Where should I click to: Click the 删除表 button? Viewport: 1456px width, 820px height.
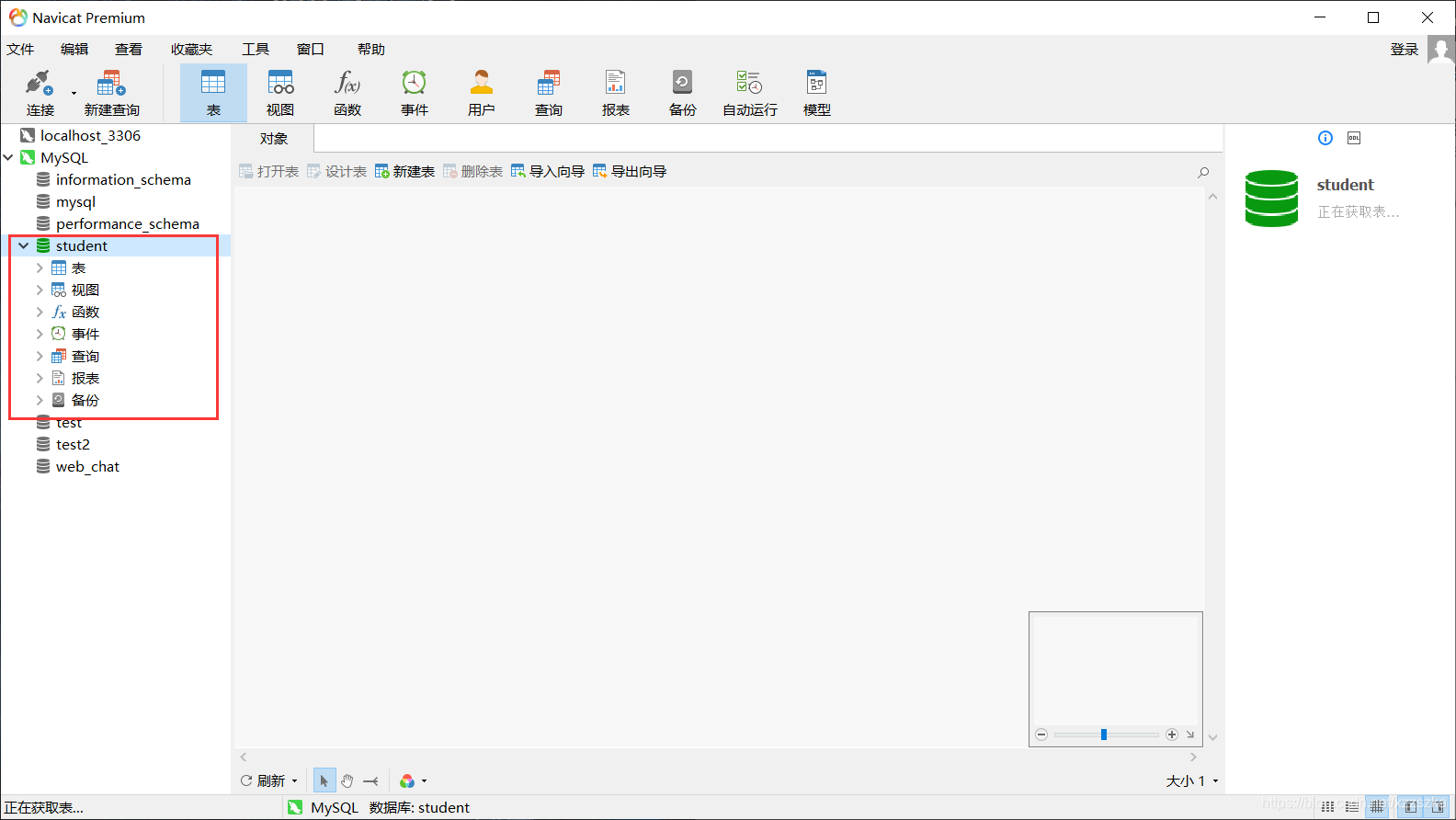(x=473, y=172)
